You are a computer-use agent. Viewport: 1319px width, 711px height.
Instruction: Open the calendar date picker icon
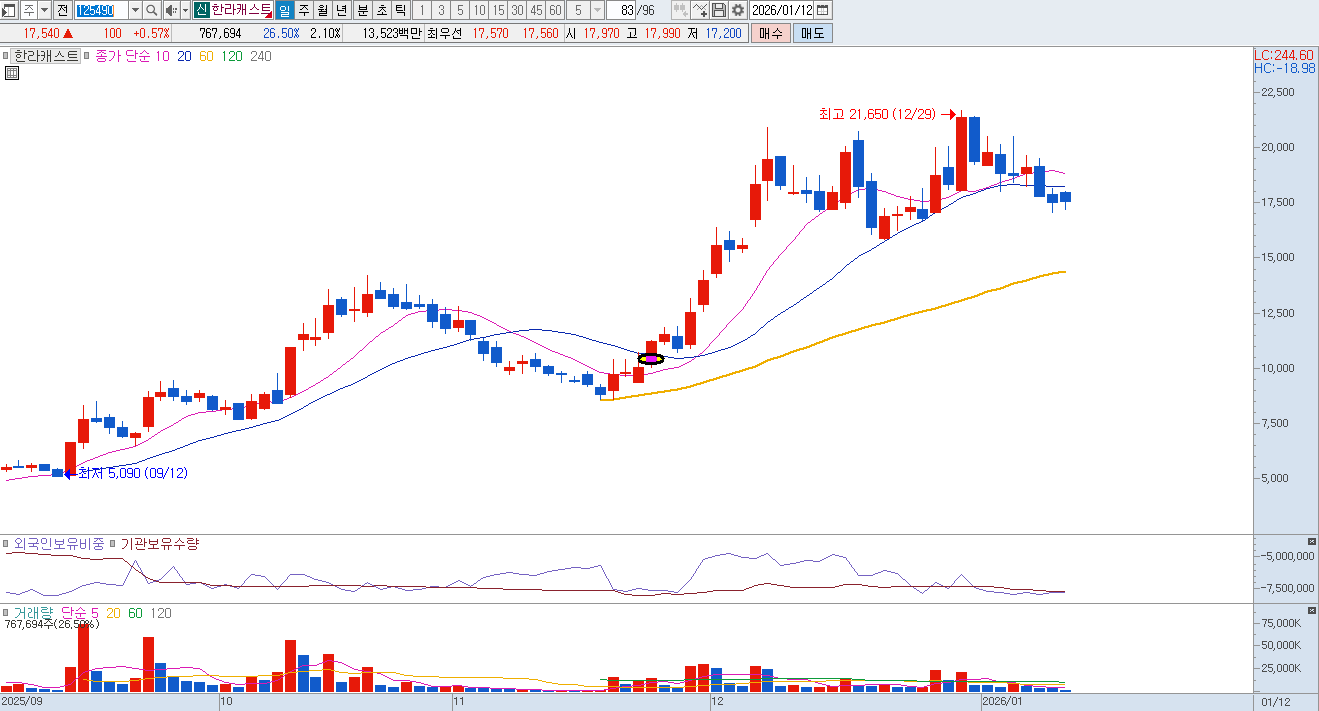click(x=822, y=10)
